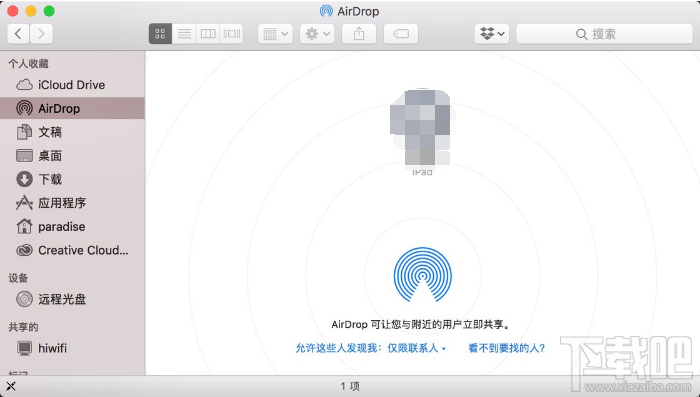Click the 1 项 status bar text

coord(350,386)
